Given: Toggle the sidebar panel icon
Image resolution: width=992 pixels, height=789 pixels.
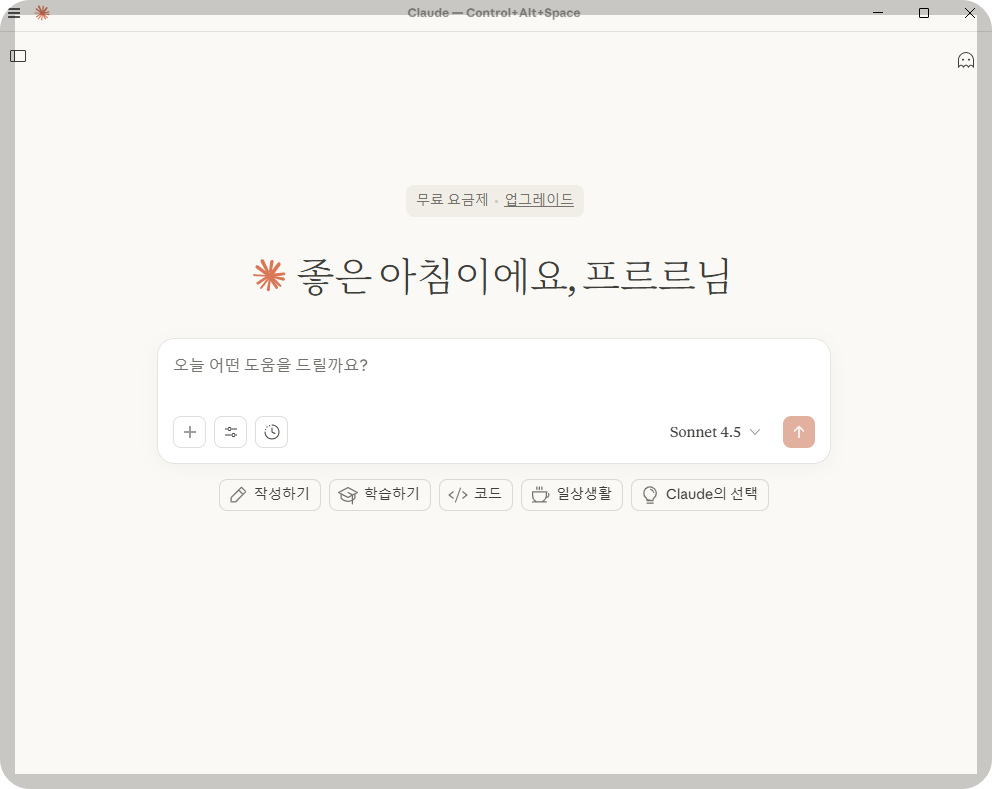Looking at the screenshot, I should coord(18,56).
